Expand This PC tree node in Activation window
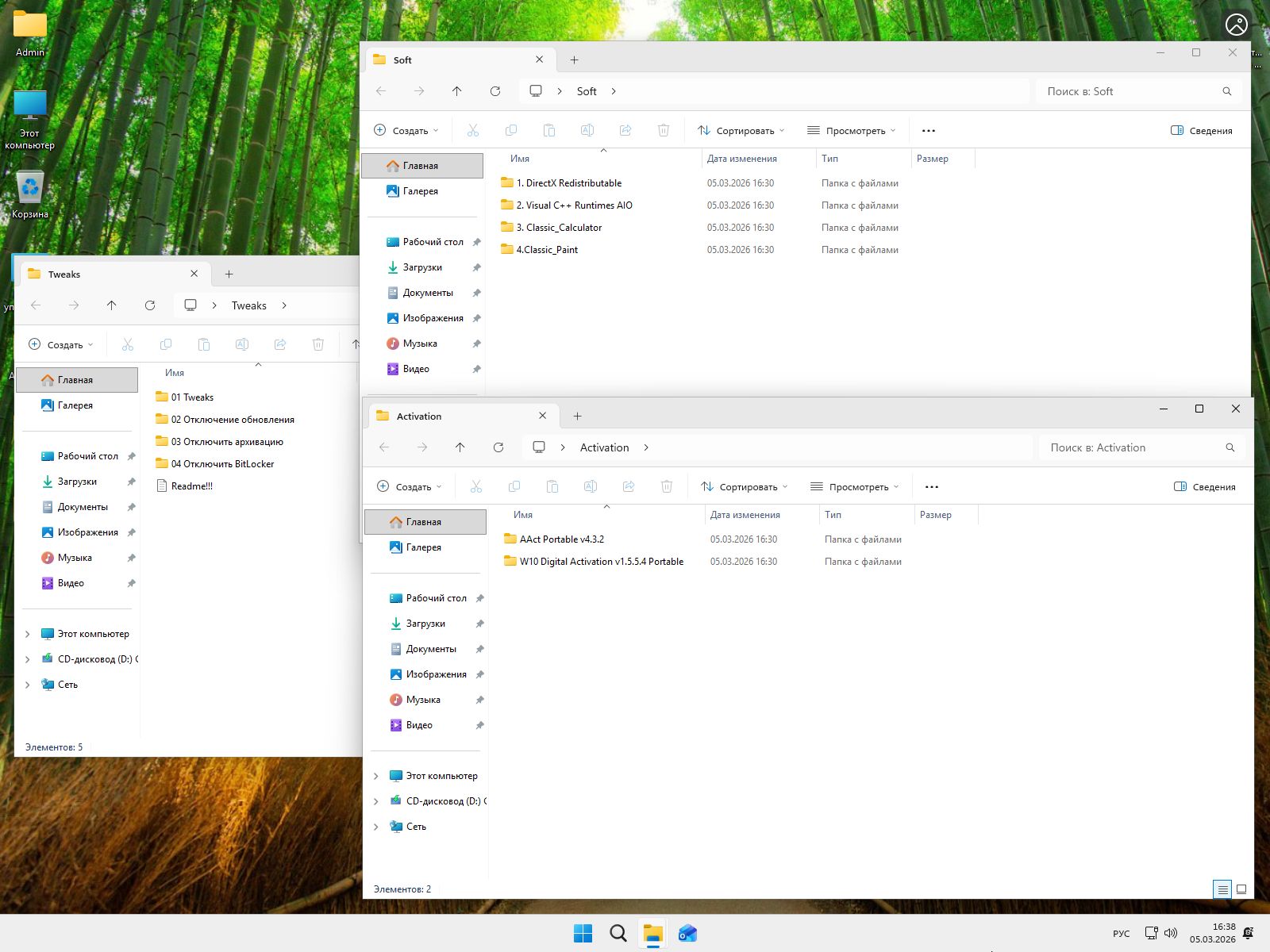Screen dimensions: 1270x952 tap(376, 776)
